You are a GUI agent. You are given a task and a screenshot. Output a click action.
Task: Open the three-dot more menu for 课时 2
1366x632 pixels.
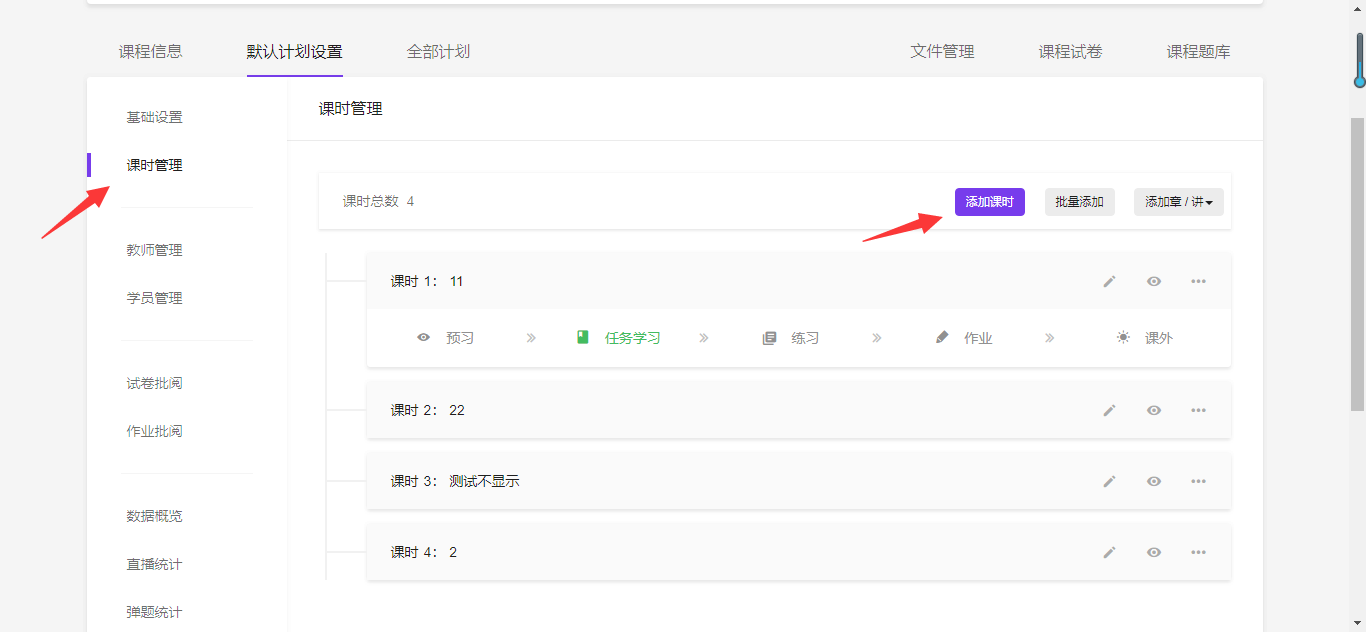tap(1198, 410)
